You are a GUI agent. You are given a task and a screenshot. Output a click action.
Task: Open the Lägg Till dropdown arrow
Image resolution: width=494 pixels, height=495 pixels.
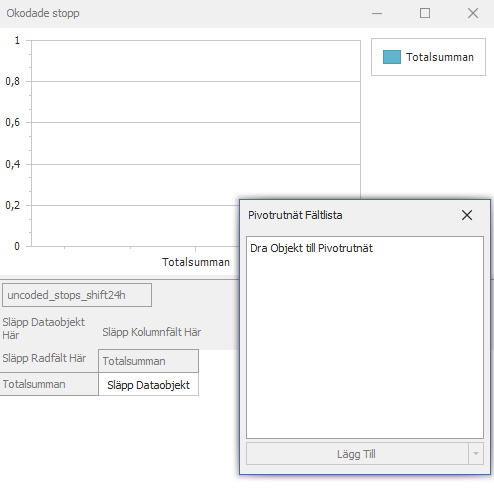coord(476,454)
